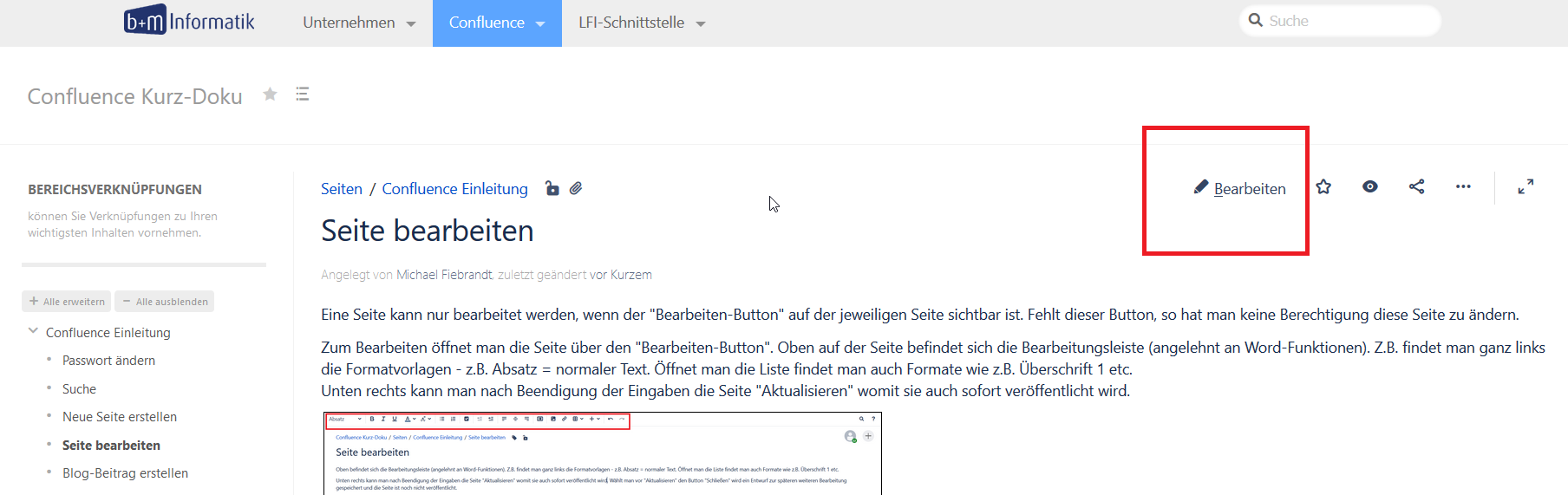Expand the Unternehmen dropdown arrow

pyautogui.click(x=411, y=24)
